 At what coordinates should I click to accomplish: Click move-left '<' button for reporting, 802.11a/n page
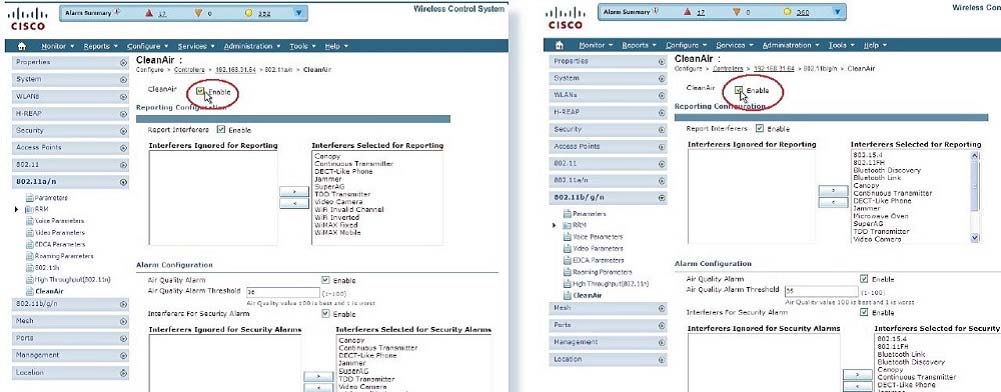294,204
